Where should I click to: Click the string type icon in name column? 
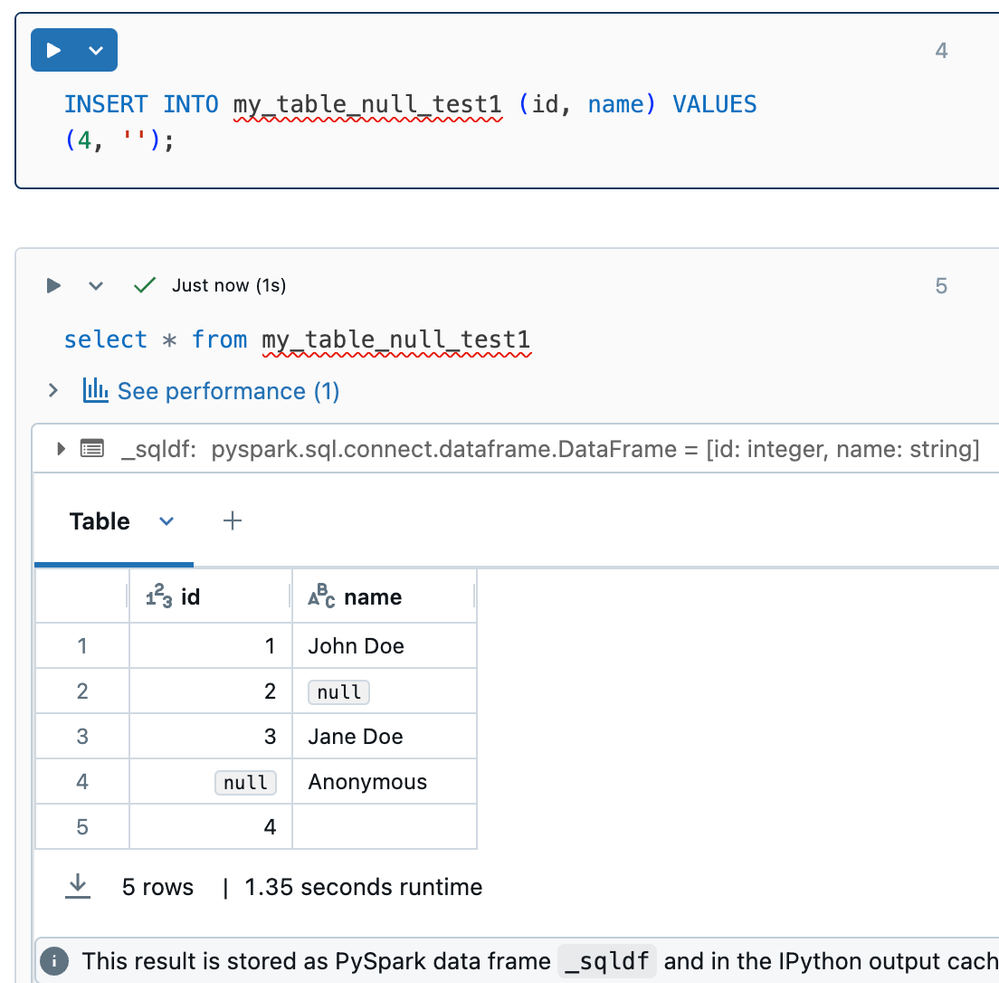coord(321,597)
